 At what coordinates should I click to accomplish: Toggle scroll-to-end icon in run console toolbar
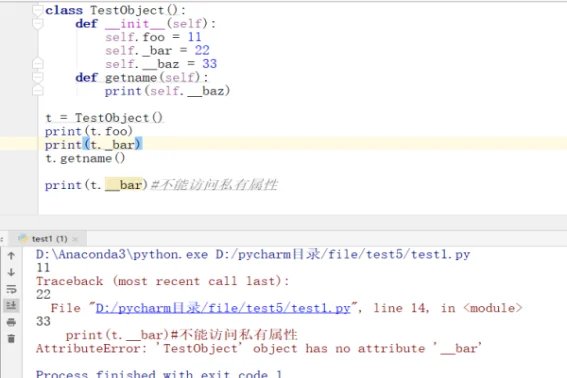pos(11,305)
